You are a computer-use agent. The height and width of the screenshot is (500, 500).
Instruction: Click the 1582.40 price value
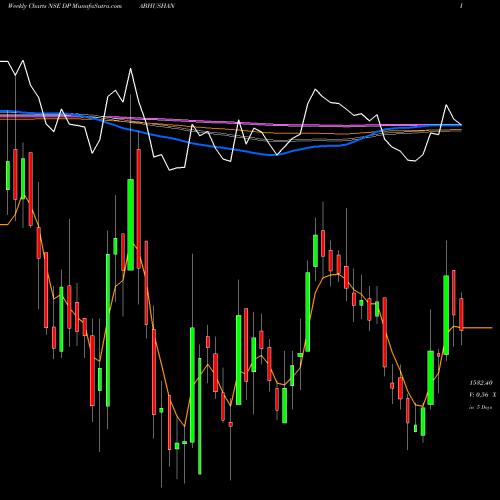tap(481, 383)
